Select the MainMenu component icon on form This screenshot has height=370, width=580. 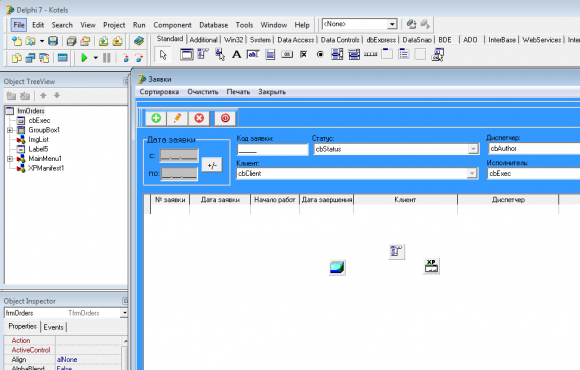click(x=396, y=252)
